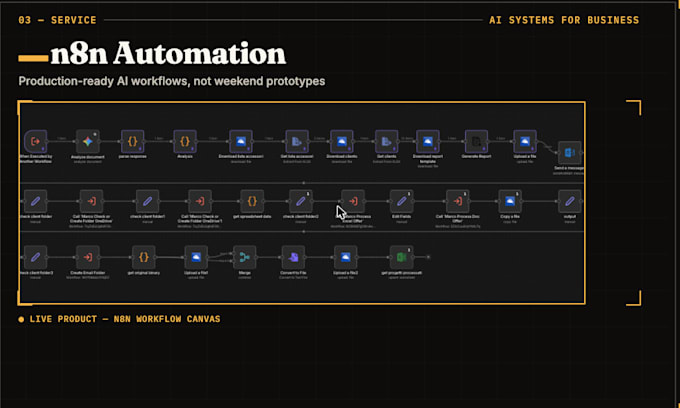This screenshot has width=680, height=408.
Task: Open the 'Merge' node
Action: [245, 257]
